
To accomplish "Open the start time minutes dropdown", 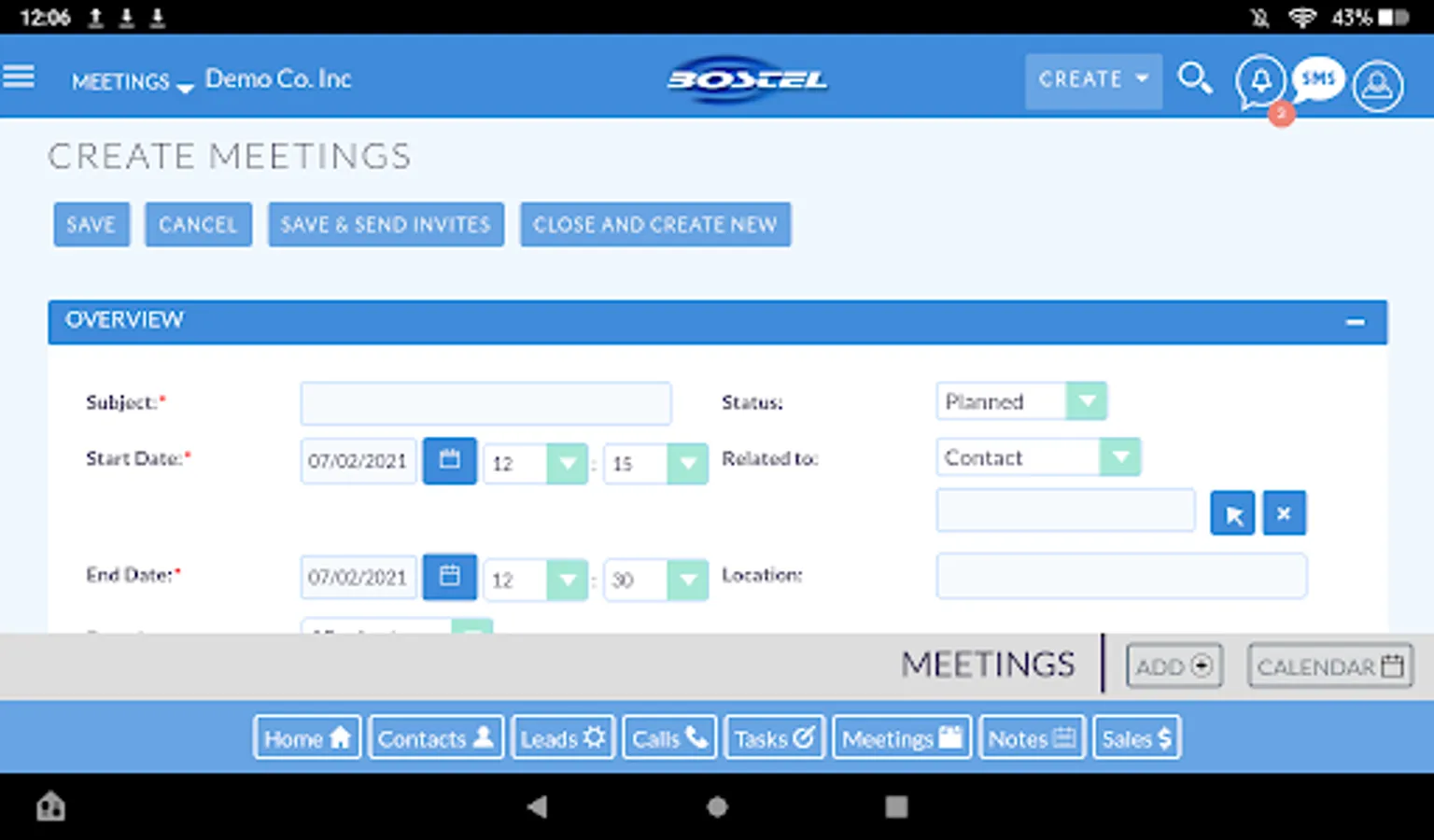I will pos(688,464).
